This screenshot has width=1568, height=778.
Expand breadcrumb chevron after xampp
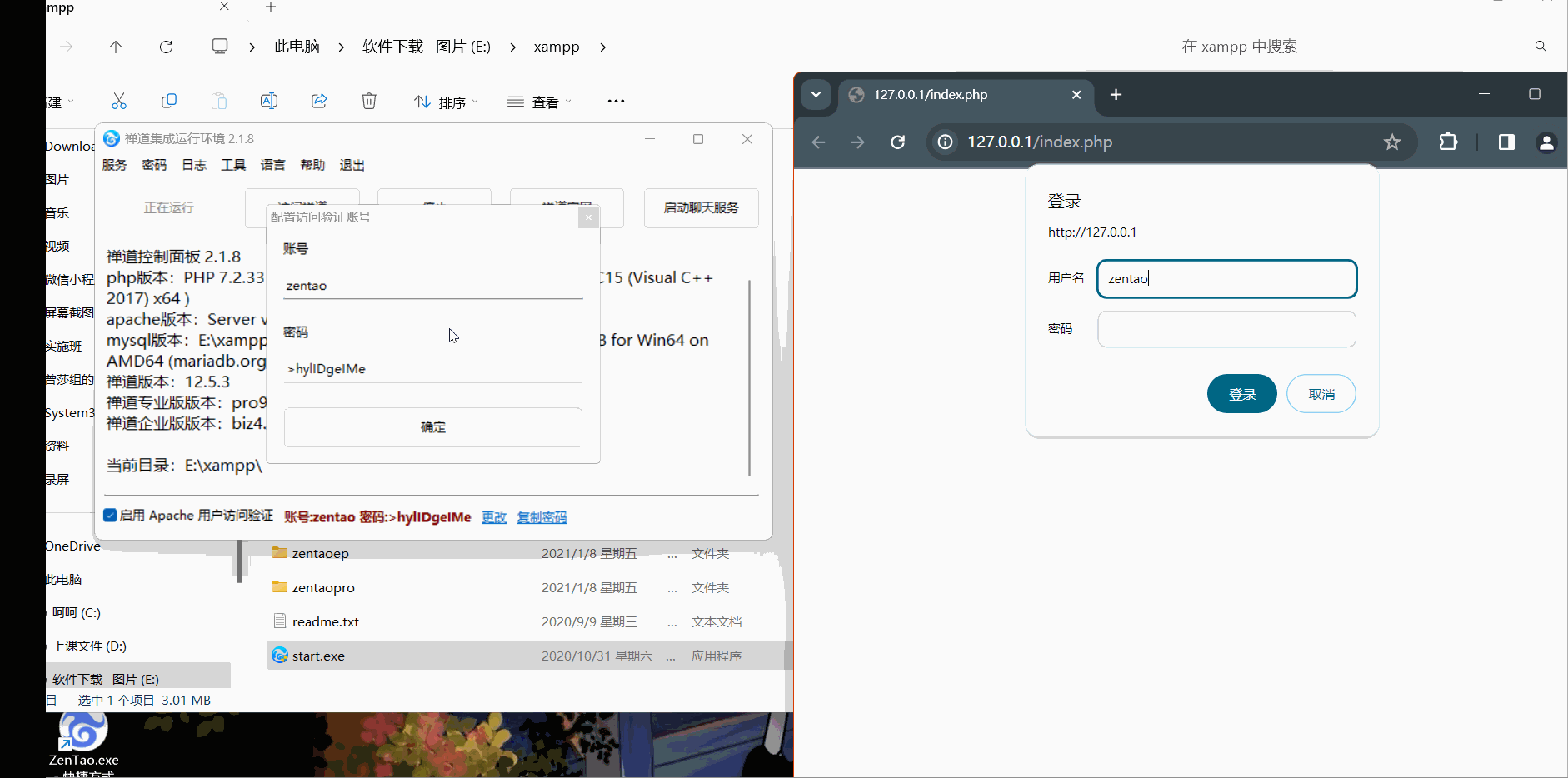pos(602,47)
